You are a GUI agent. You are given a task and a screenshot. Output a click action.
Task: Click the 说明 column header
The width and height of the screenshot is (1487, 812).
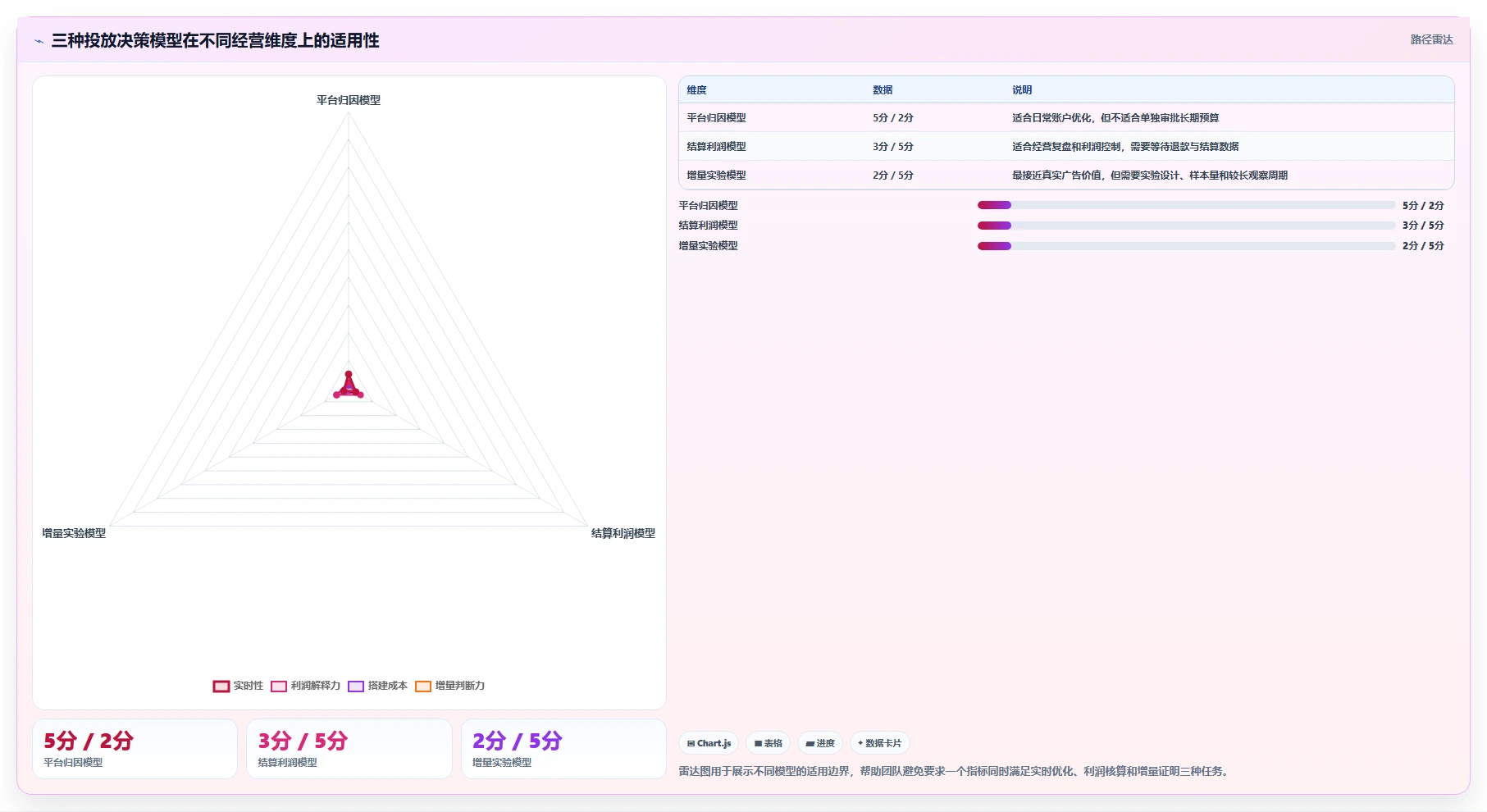pos(1022,90)
